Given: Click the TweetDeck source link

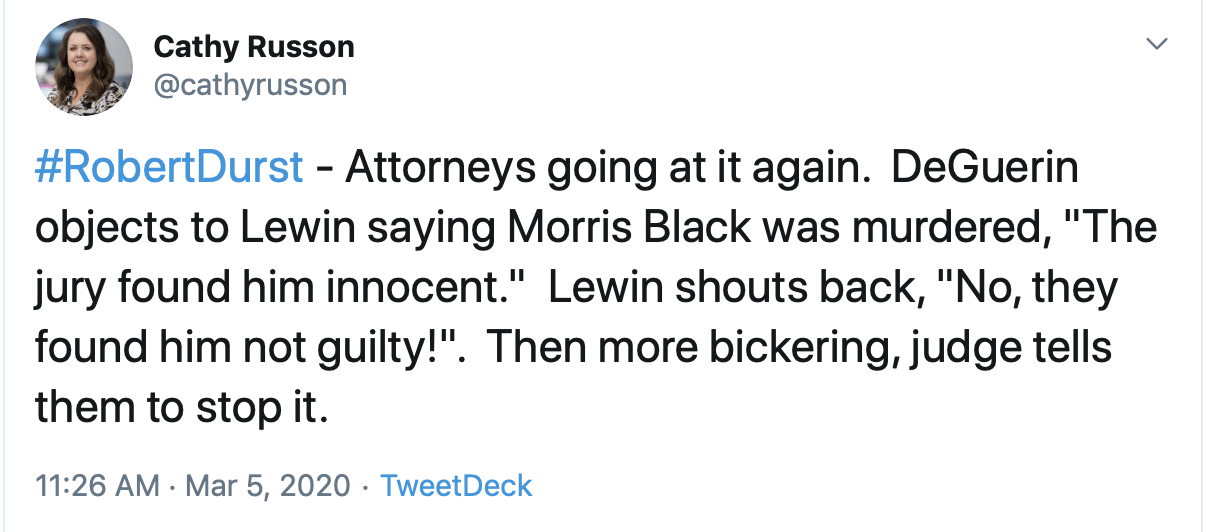Looking at the screenshot, I should click(x=457, y=486).
